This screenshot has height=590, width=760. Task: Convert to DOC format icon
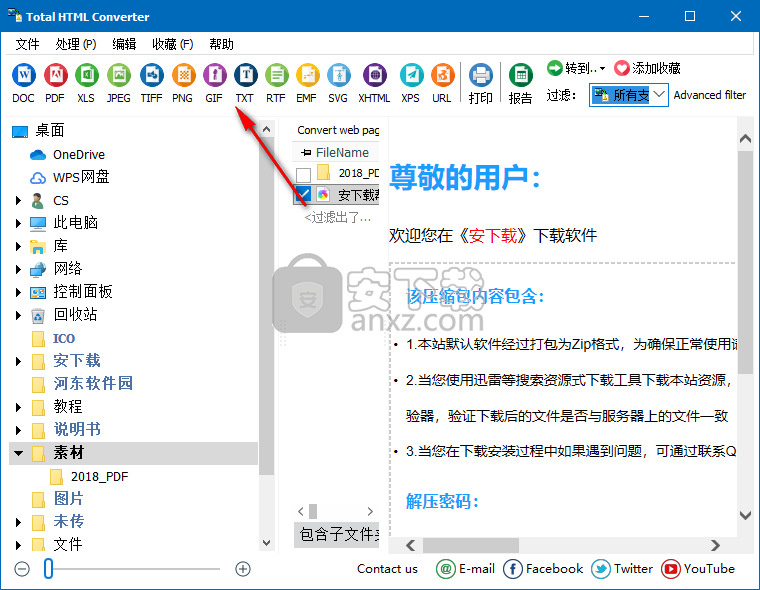24,75
